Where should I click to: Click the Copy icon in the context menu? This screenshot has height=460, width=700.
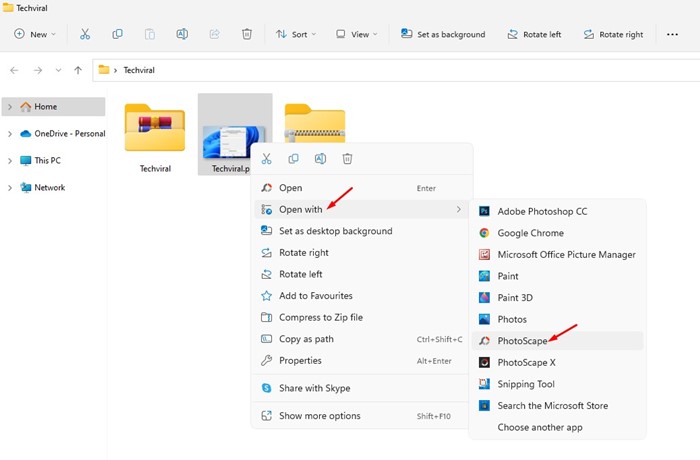pyautogui.click(x=293, y=159)
